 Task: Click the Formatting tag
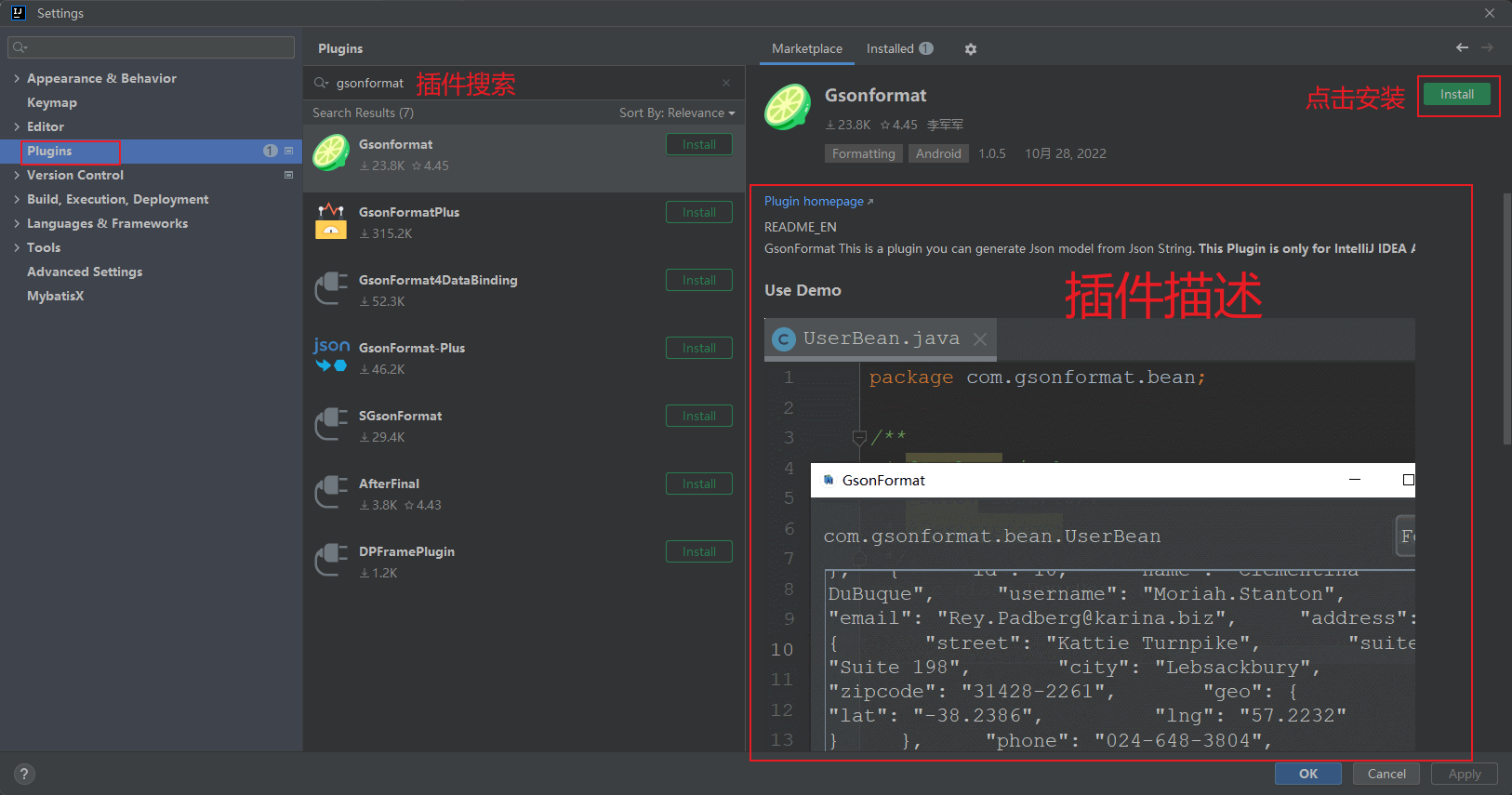coord(863,153)
